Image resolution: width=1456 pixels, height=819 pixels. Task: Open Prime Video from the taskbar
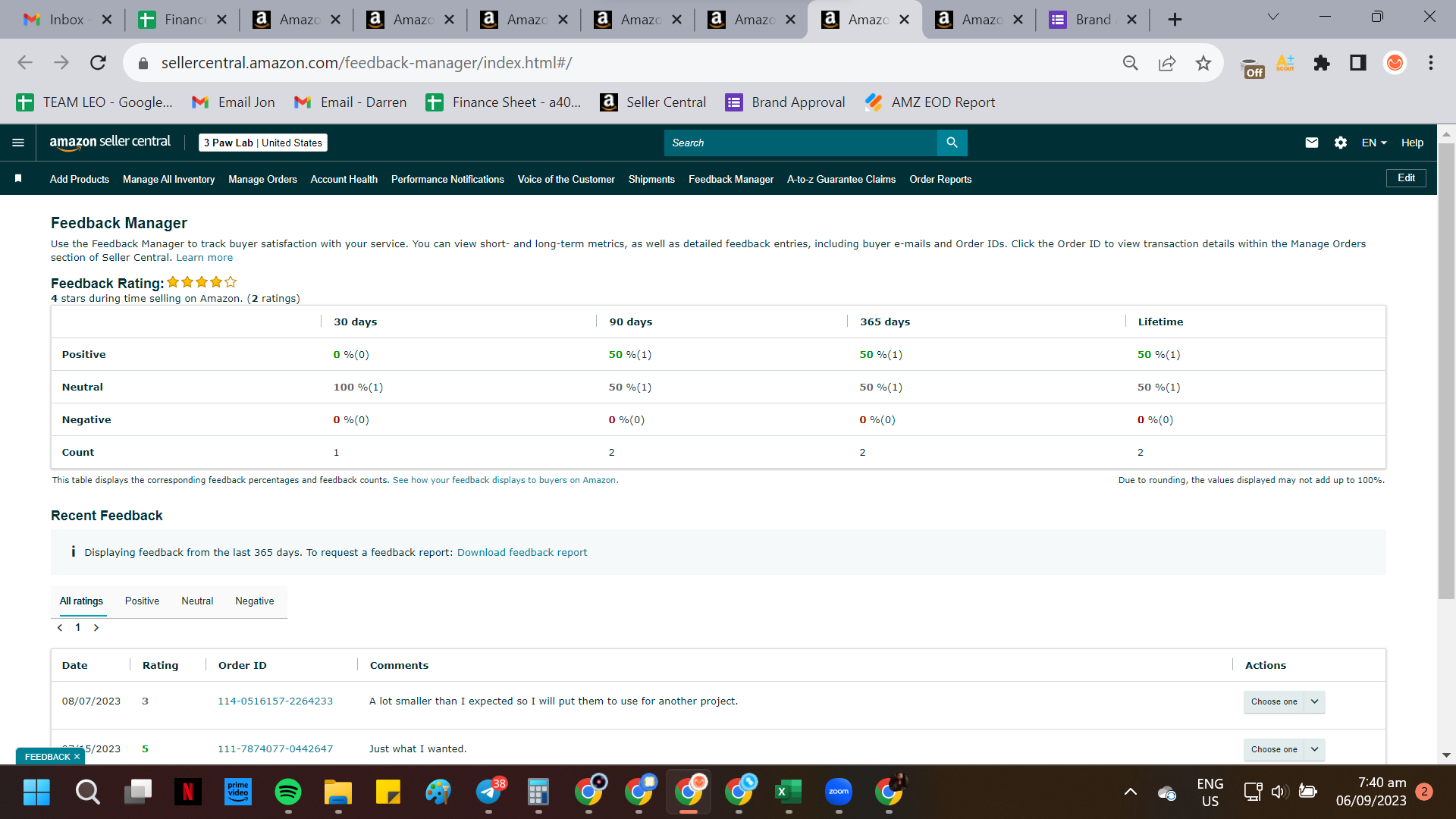coord(237,792)
